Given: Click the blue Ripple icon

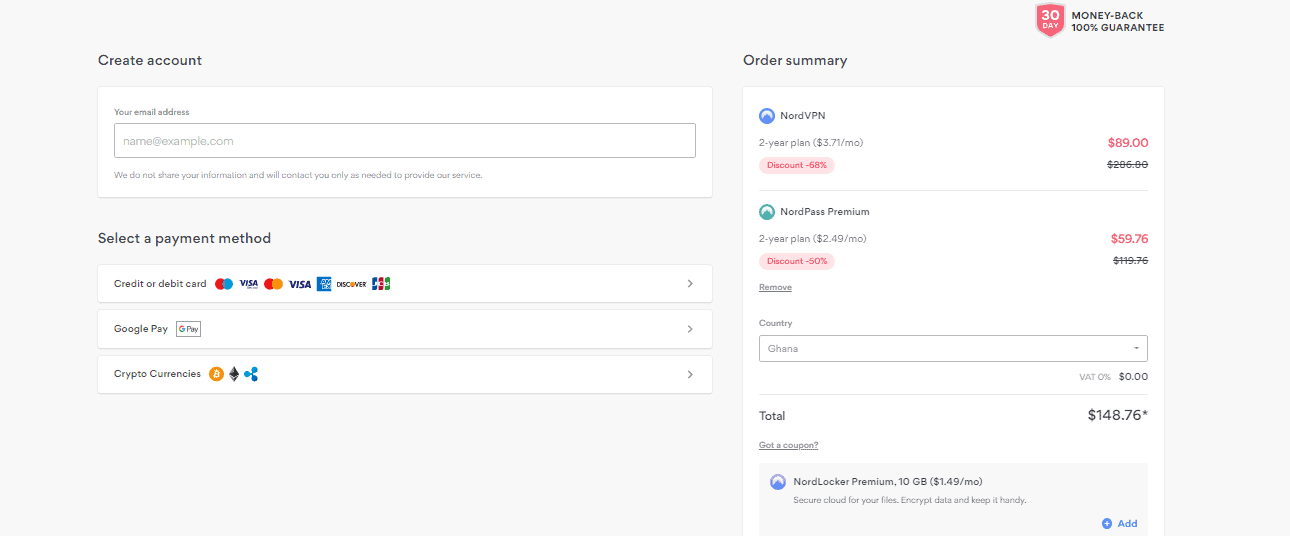Looking at the screenshot, I should click(251, 374).
